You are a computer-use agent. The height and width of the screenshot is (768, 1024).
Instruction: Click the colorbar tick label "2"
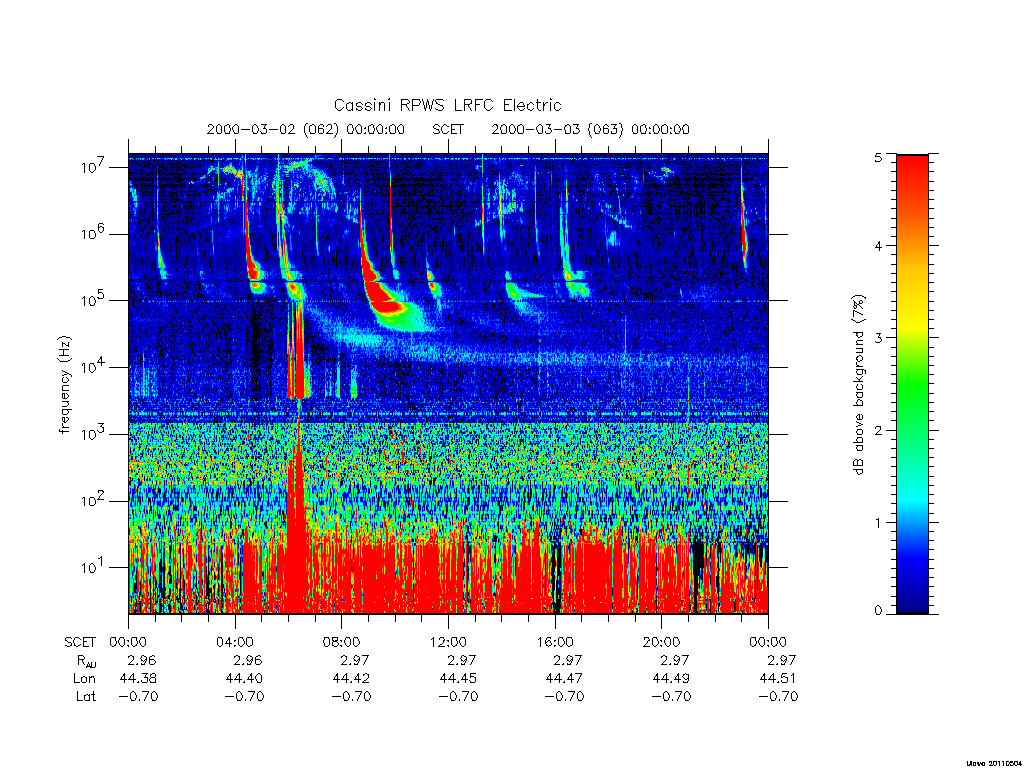[878, 430]
